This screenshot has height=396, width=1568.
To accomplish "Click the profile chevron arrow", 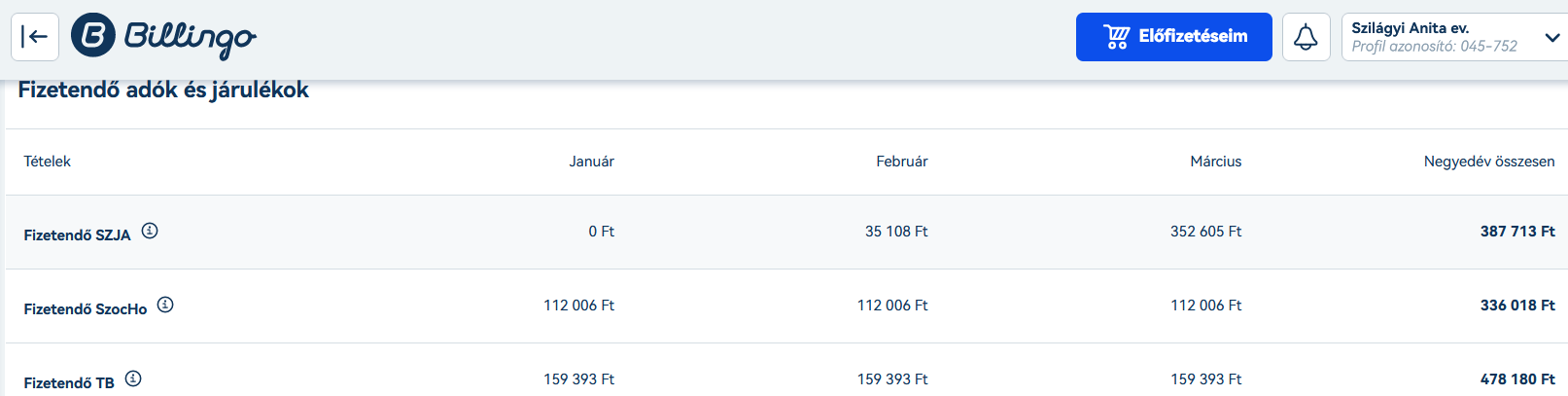I will [x=1551, y=37].
